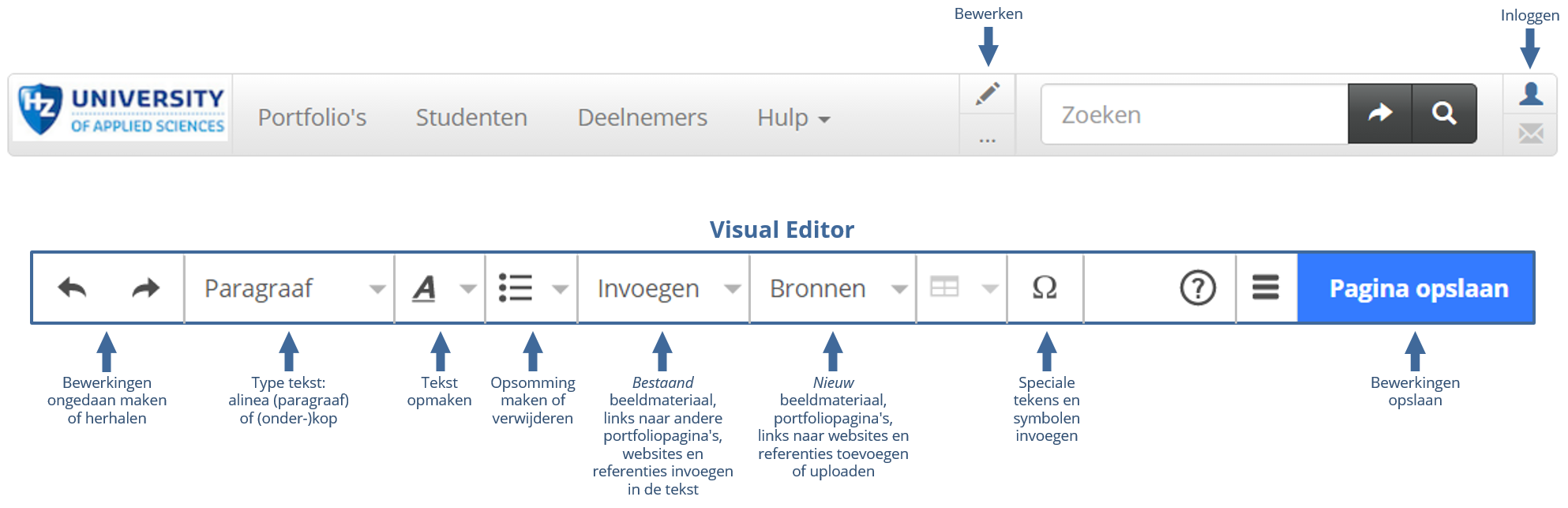The height and width of the screenshot is (508, 1568).
Task: Go to the Studenten page
Action: click(x=471, y=118)
